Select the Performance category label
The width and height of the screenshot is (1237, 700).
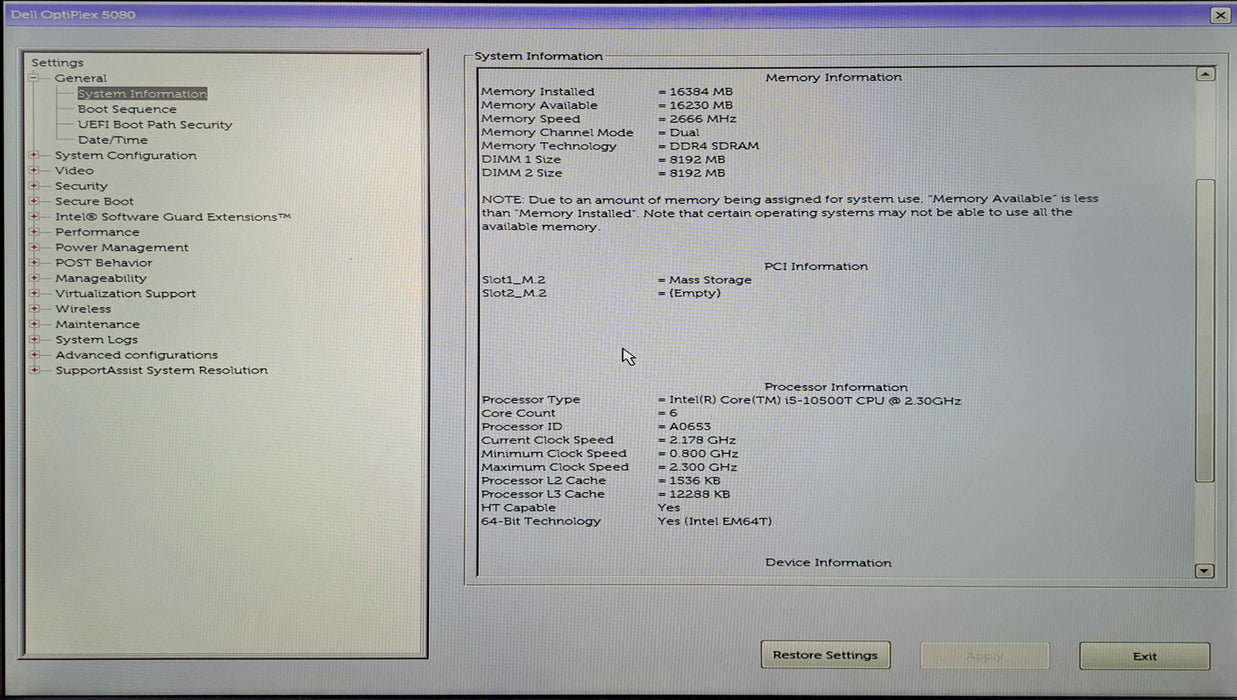point(97,232)
